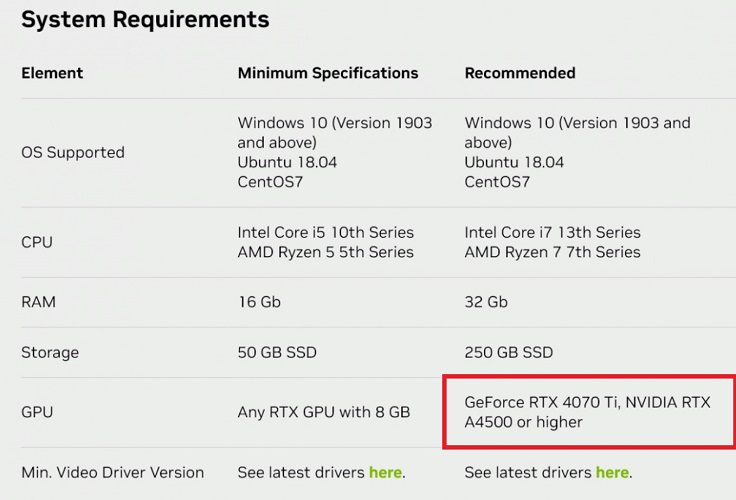736x500 pixels.
Task: Click the Recommended column header
Action: point(520,73)
